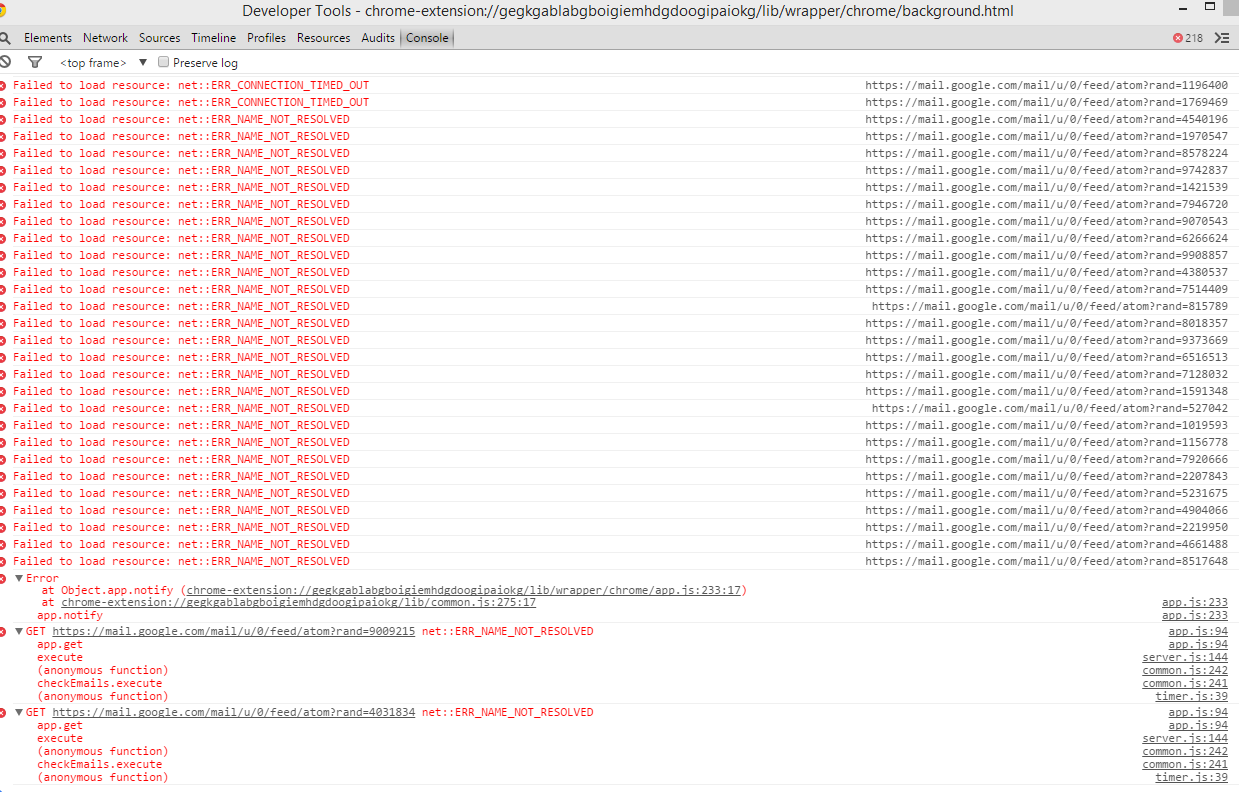This screenshot has width=1239, height=792.
Task: Enable the Preserve log checkbox
Action: tap(163, 62)
